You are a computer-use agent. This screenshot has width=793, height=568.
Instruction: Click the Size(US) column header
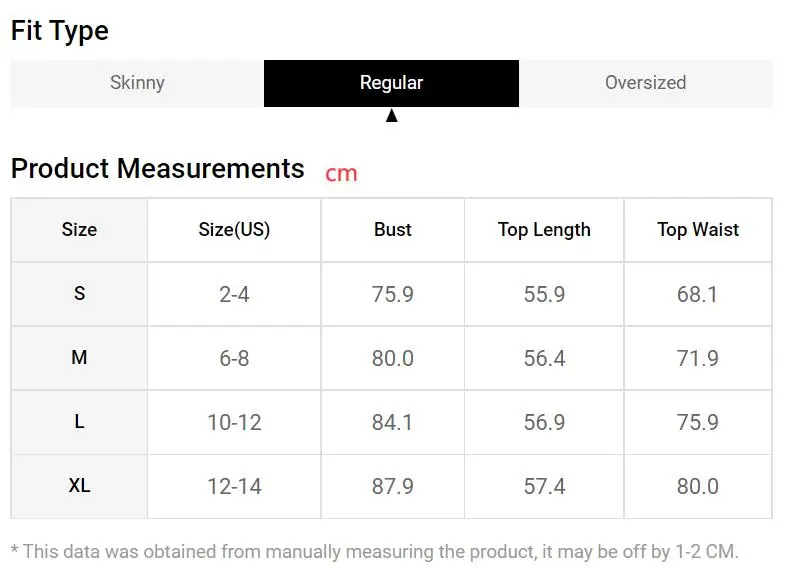click(x=234, y=230)
